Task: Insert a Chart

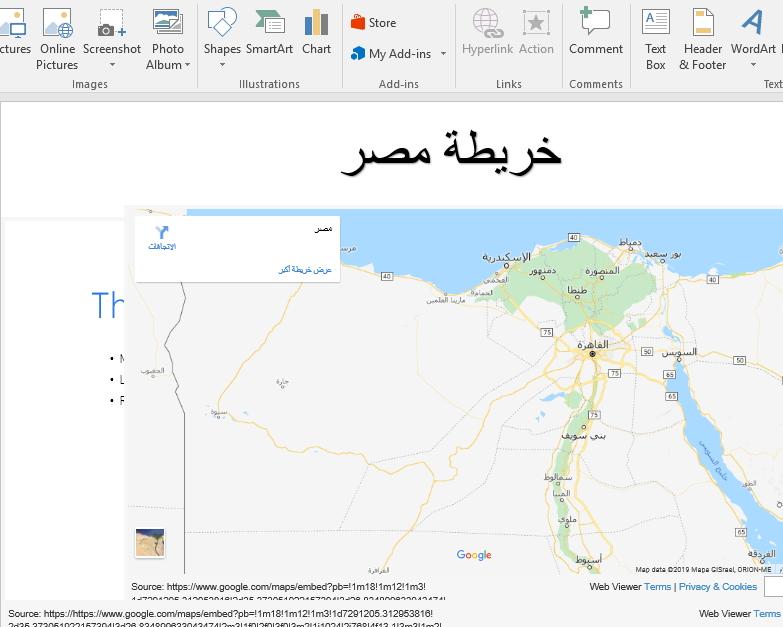Action: 316,32
